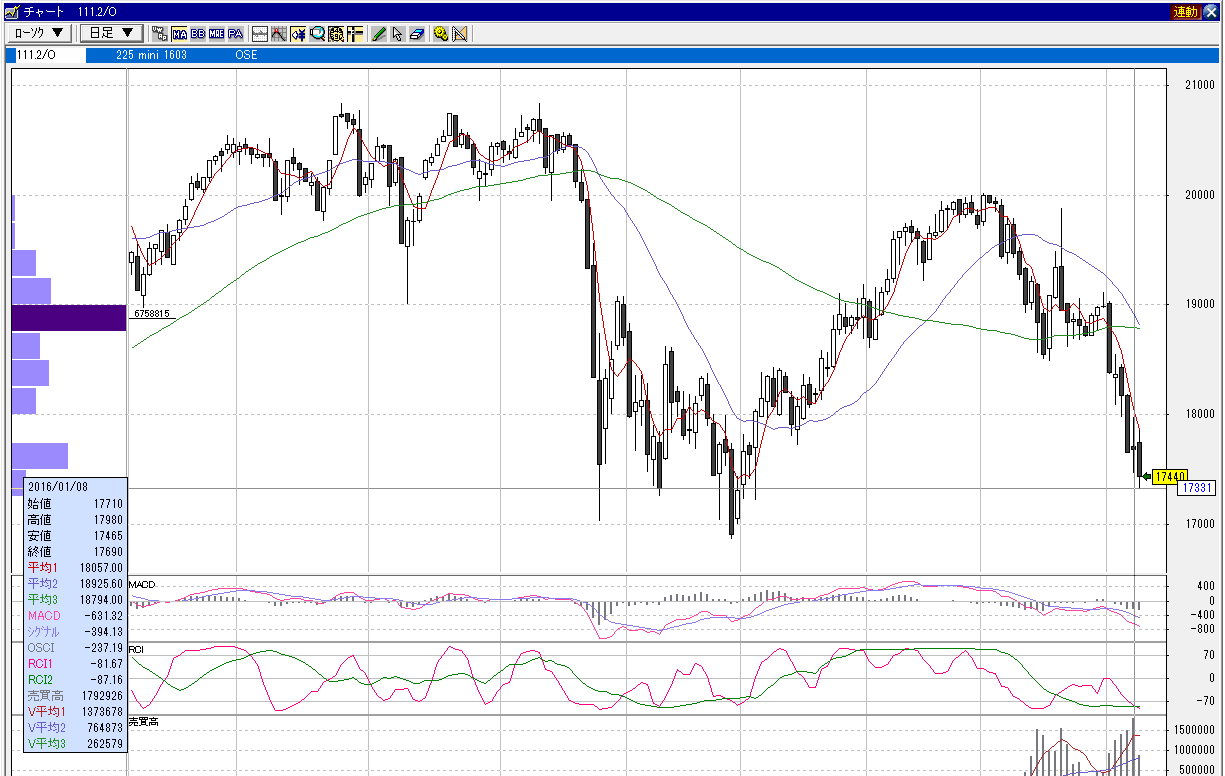The height and width of the screenshot is (776, 1225).
Task: Click the sub-chart panel layout icon
Action: coord(260,33)
